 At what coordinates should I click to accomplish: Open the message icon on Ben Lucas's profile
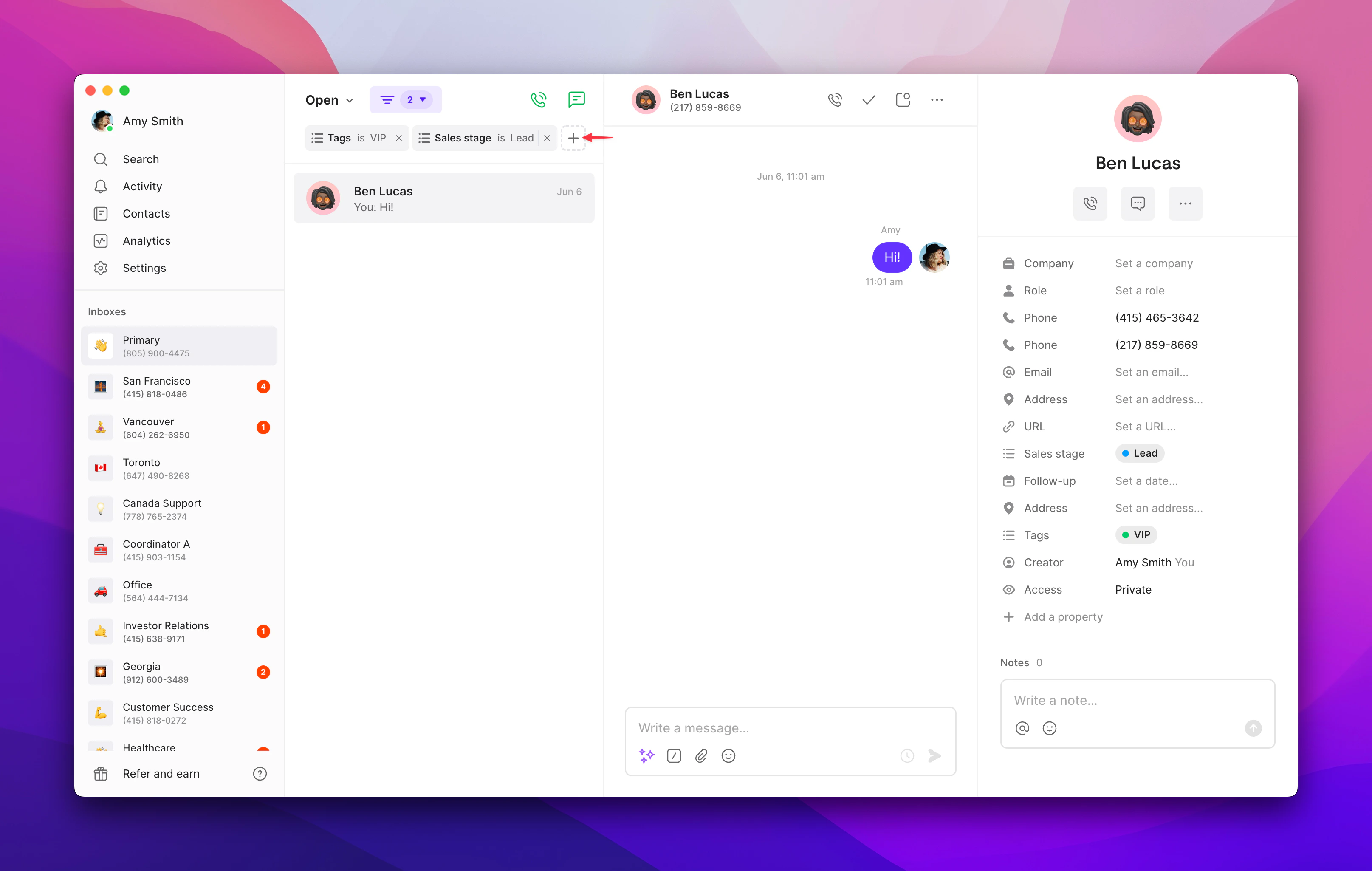coord(1137,204)
